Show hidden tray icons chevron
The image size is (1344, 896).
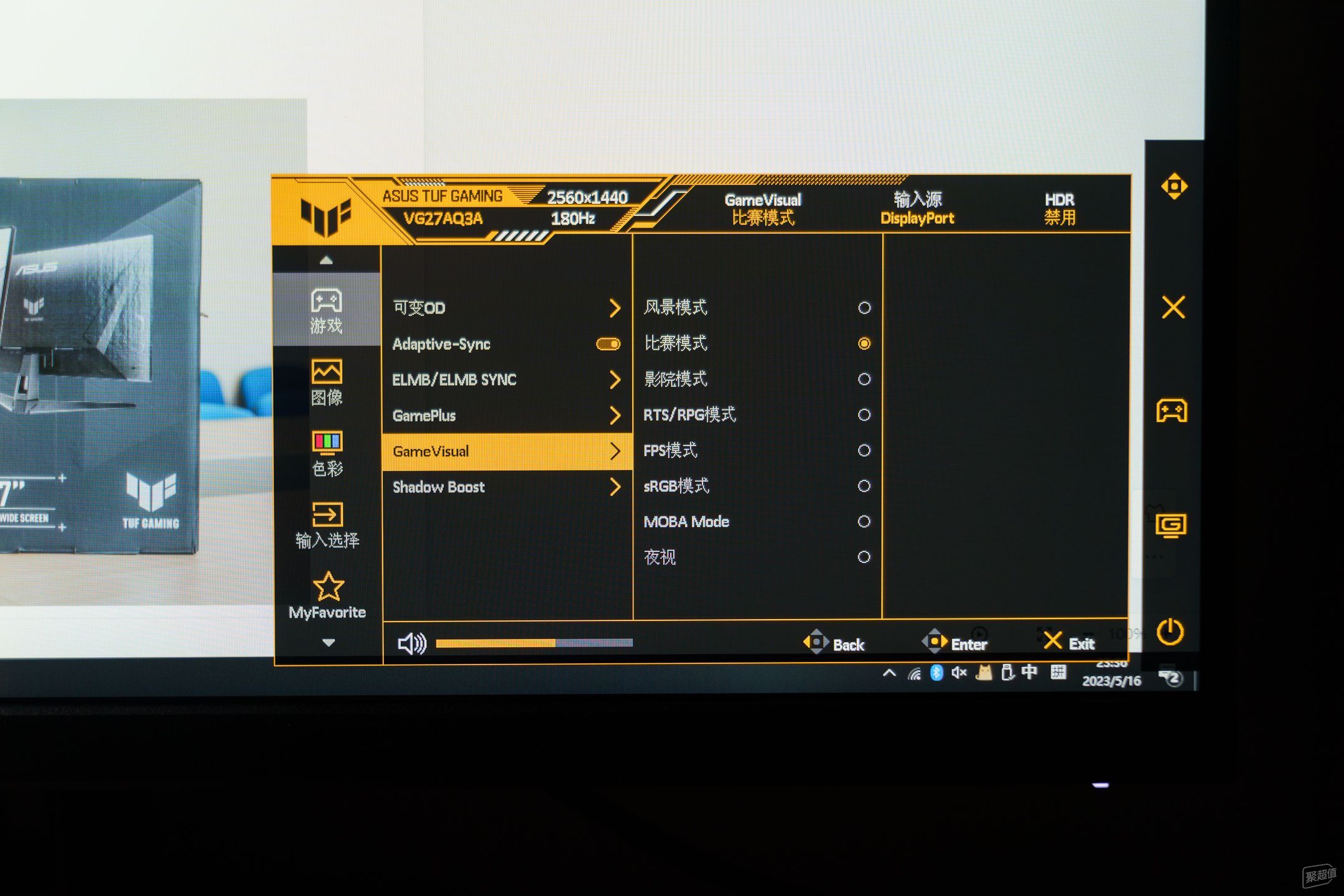[x=889, y=673]
